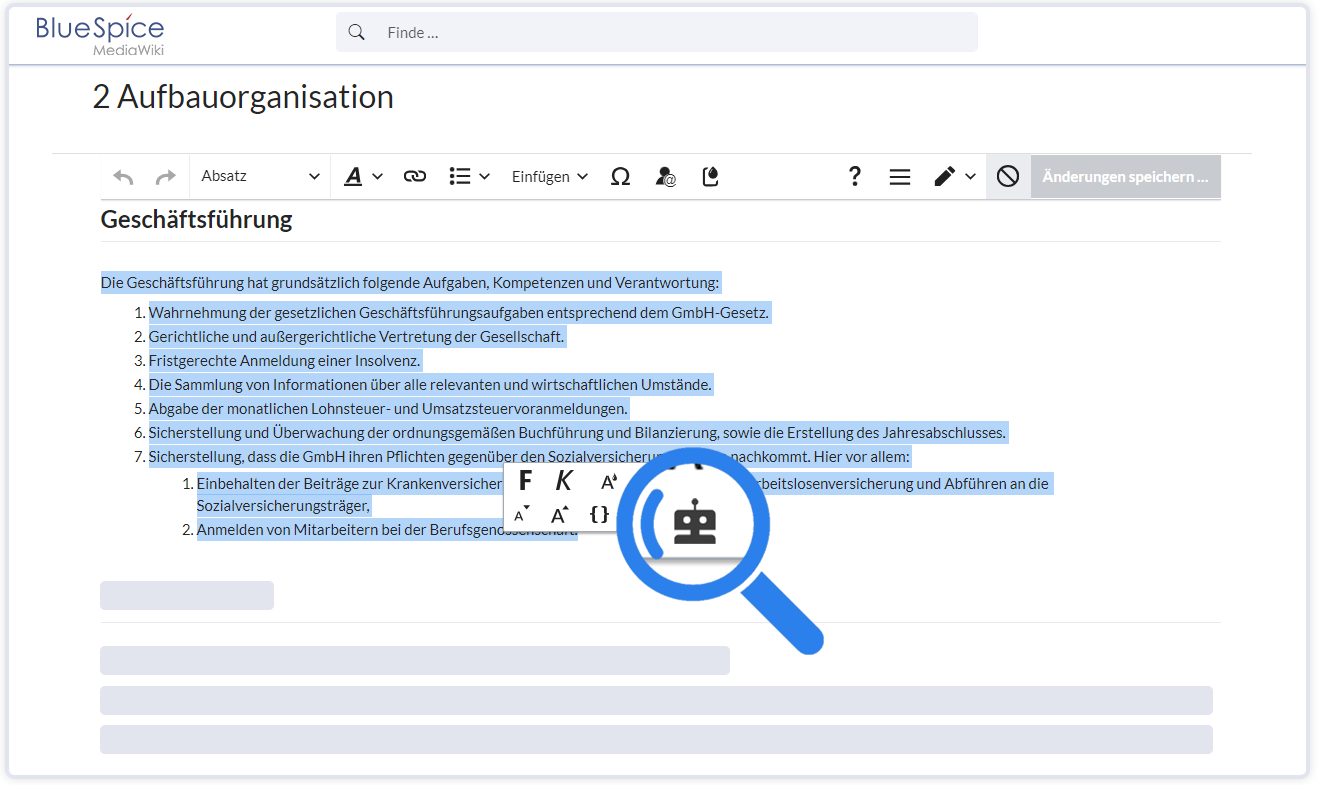Decrease font size with small A icon
The width and height of the screenshot is (1319, 785).
[521, 515]
